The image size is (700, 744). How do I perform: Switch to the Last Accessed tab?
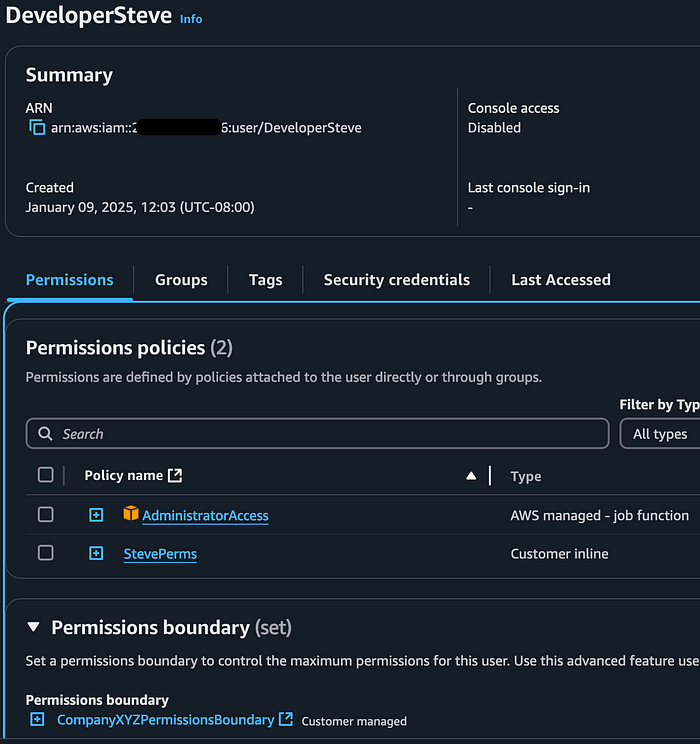(560, 280)
